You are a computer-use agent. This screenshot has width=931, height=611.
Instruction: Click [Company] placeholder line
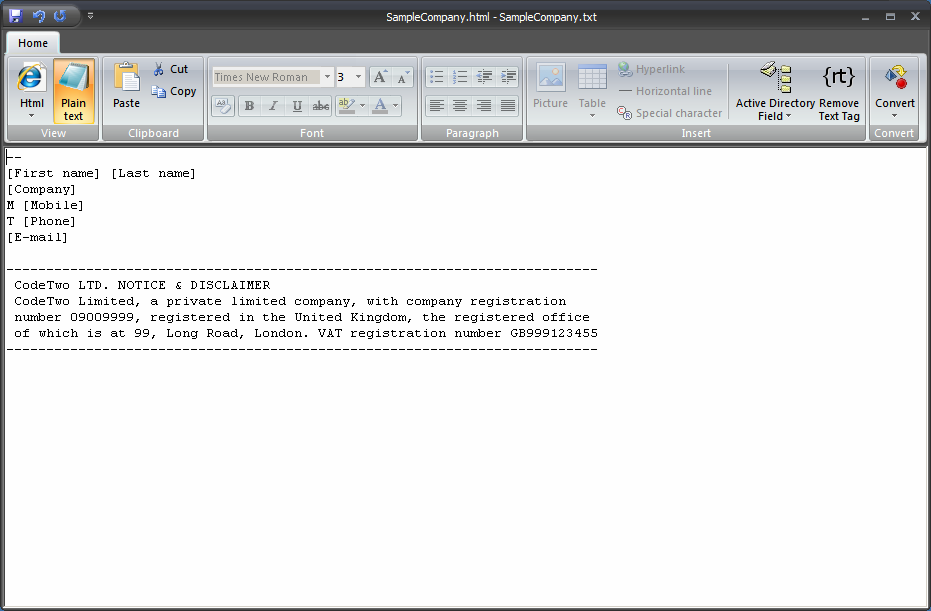pos(42,189)
